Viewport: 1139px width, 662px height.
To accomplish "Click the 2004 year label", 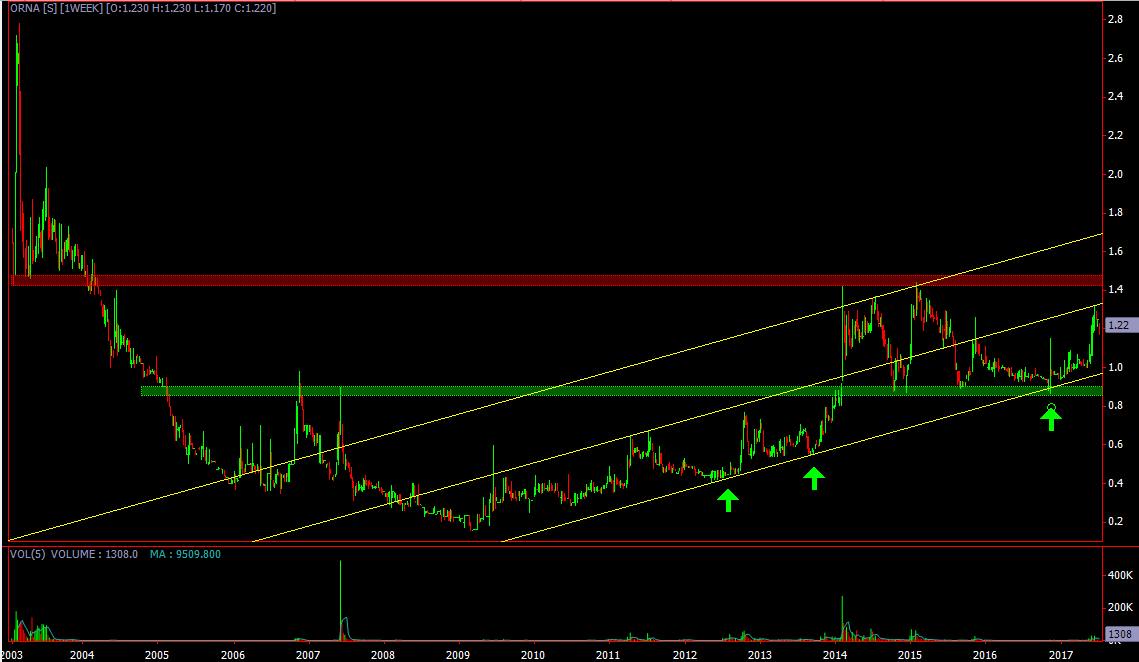I will (x=82, y=655).
